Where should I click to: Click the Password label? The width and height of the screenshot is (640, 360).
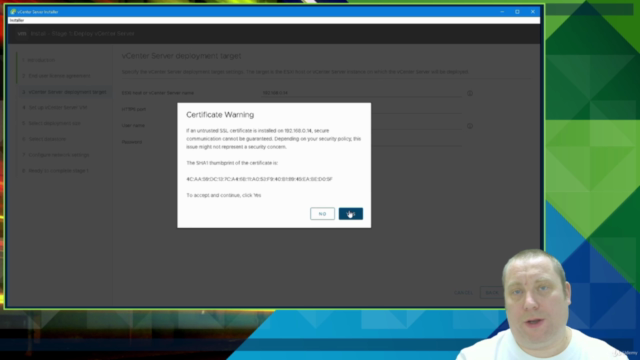pos(132,142)
